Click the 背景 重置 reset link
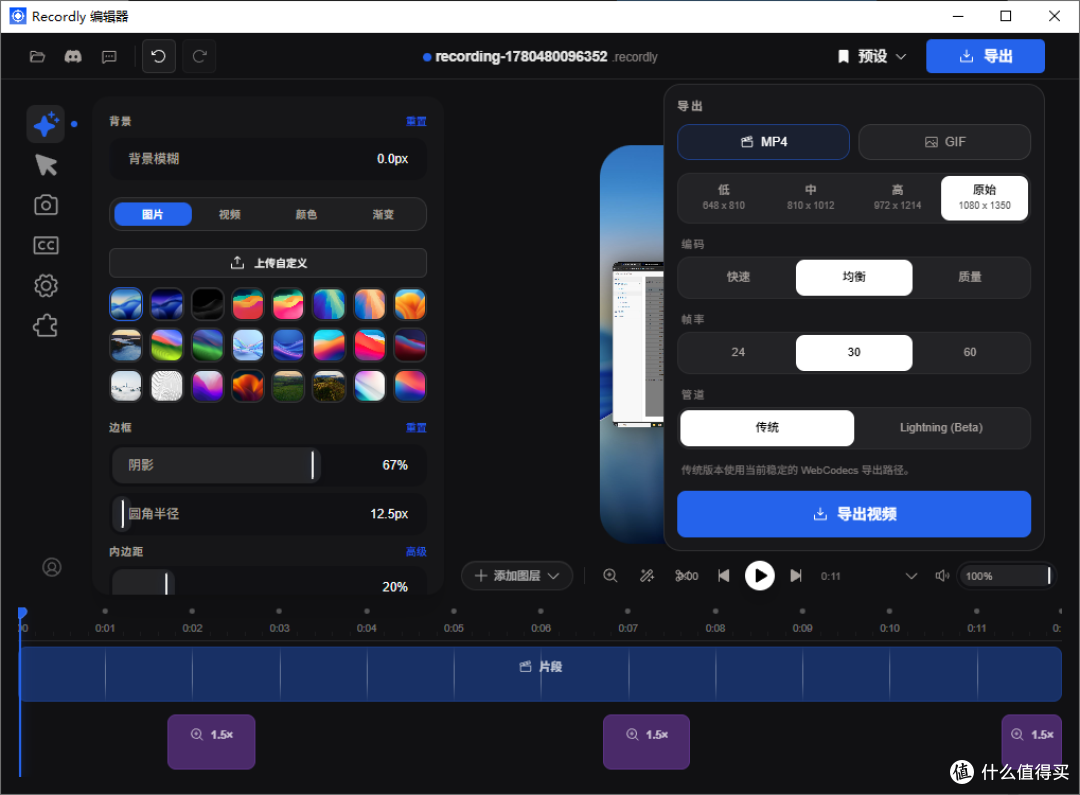The image size is (1080, 795). [416, 121]
